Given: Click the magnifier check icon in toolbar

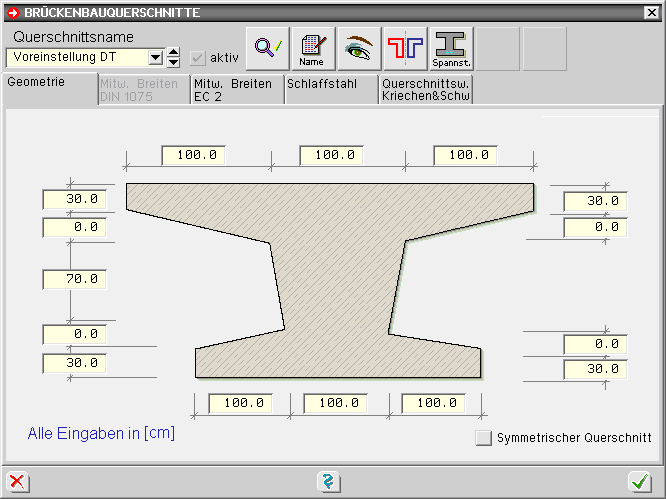Looking at the screenshot, I should tap(267, 49).
